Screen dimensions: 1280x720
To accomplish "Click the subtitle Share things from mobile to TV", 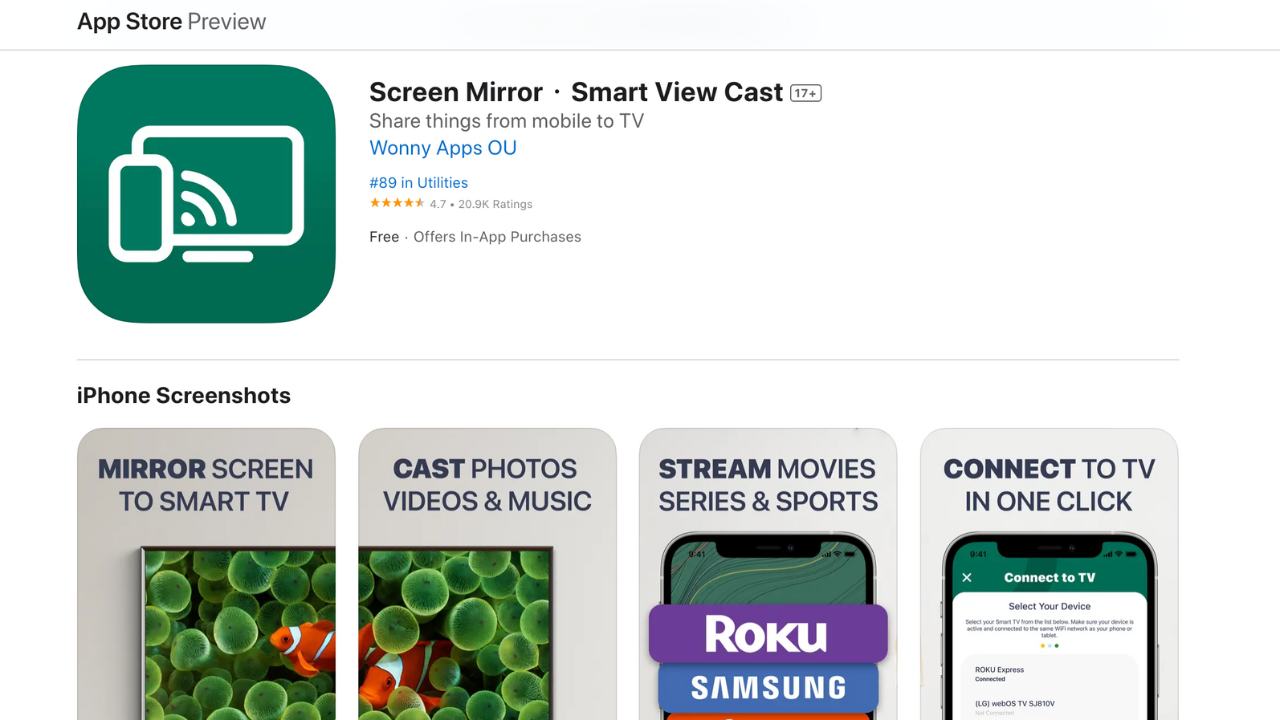I will 506,121.
